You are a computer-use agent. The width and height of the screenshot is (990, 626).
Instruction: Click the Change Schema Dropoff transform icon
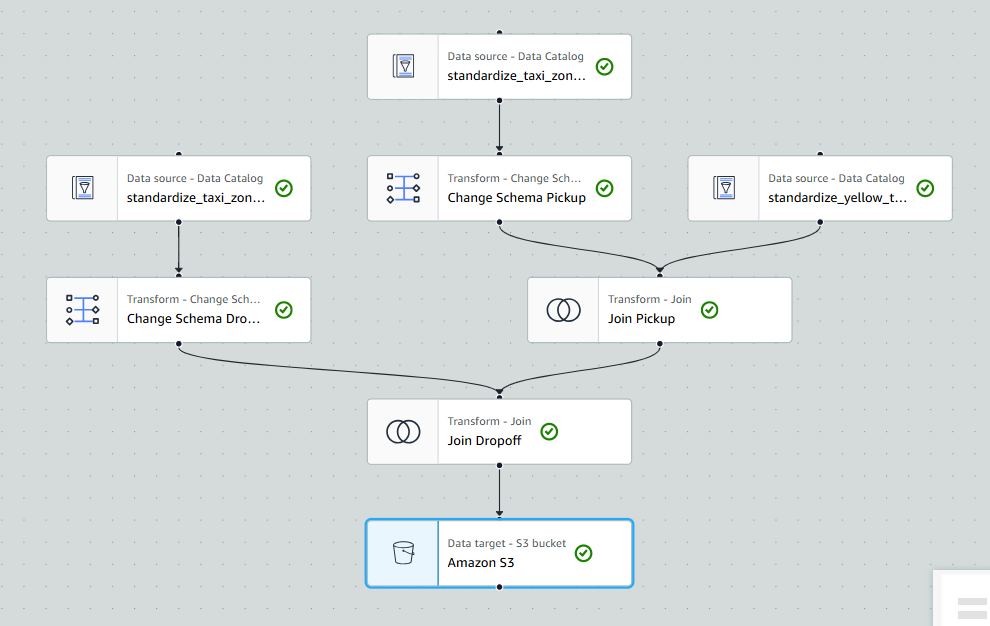click(82, 310)
